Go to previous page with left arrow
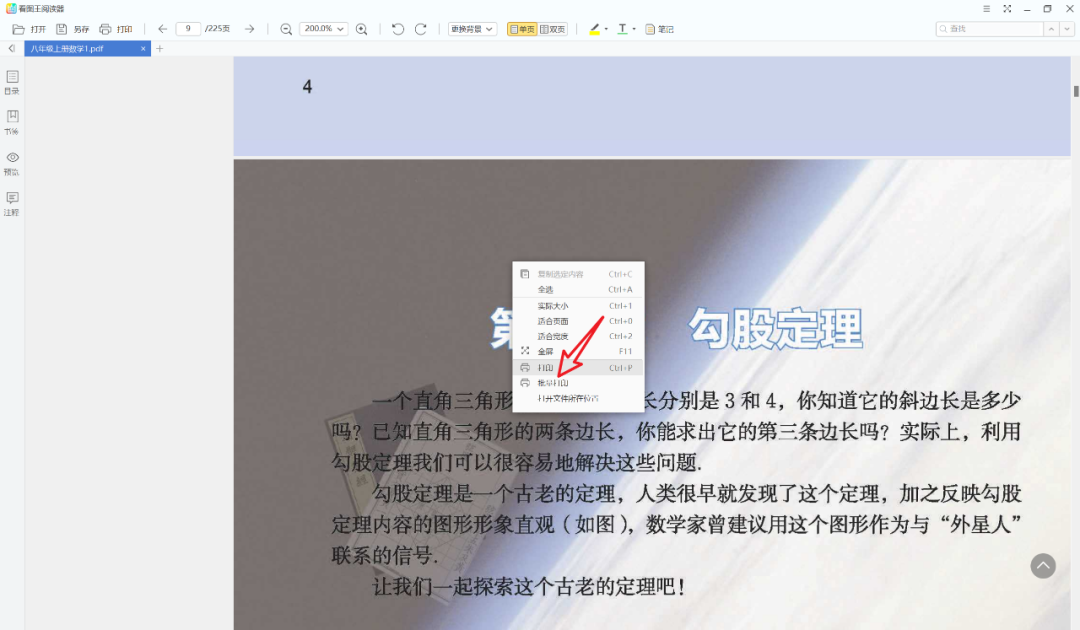Screen dimensions: 1080x630 tap(163, 29)
